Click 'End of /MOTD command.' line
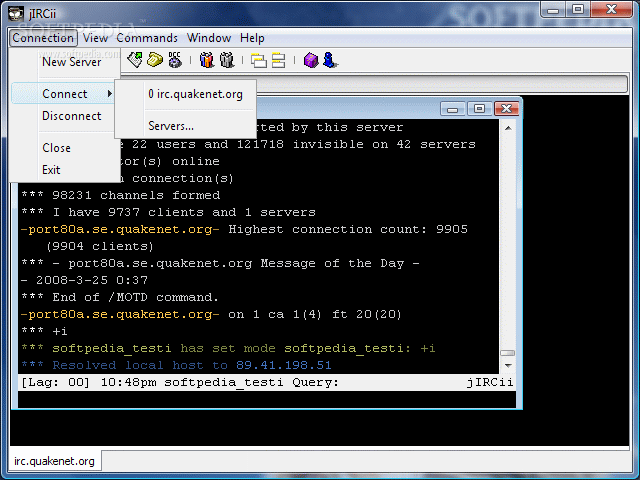Screen dimensions: 640x480 click(x=120, y=297)
